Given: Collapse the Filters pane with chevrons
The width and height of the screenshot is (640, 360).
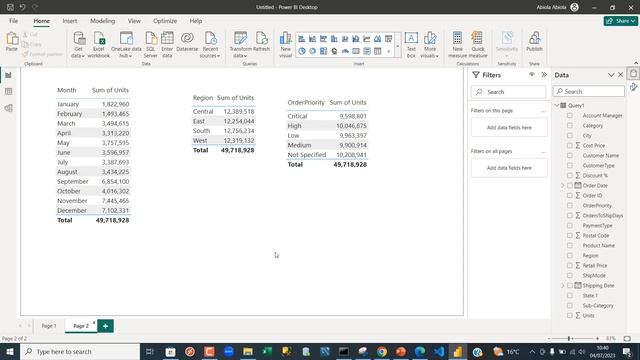Looking at the screenshot, I should tap(544, 75).
